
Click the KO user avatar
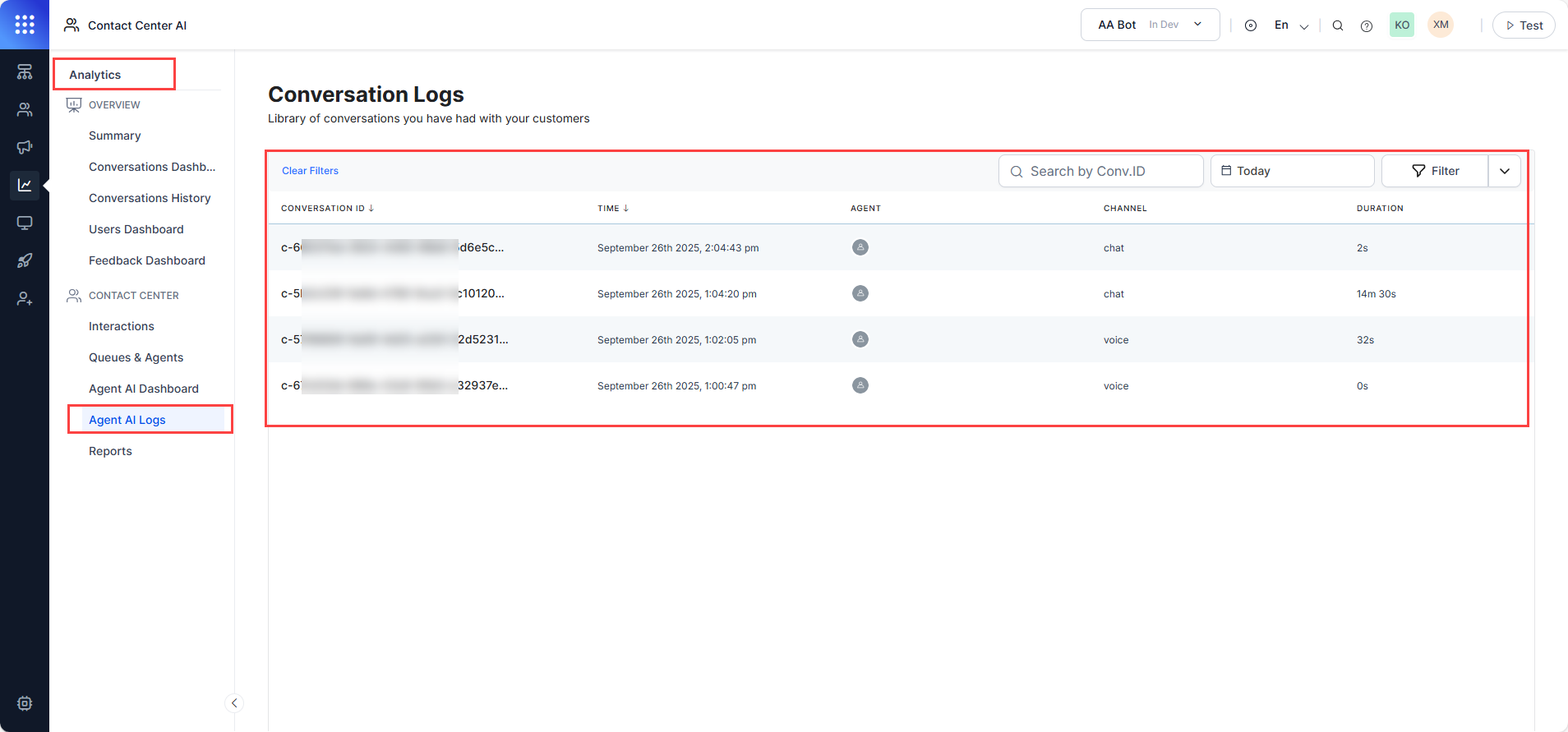coord(1402,25)
